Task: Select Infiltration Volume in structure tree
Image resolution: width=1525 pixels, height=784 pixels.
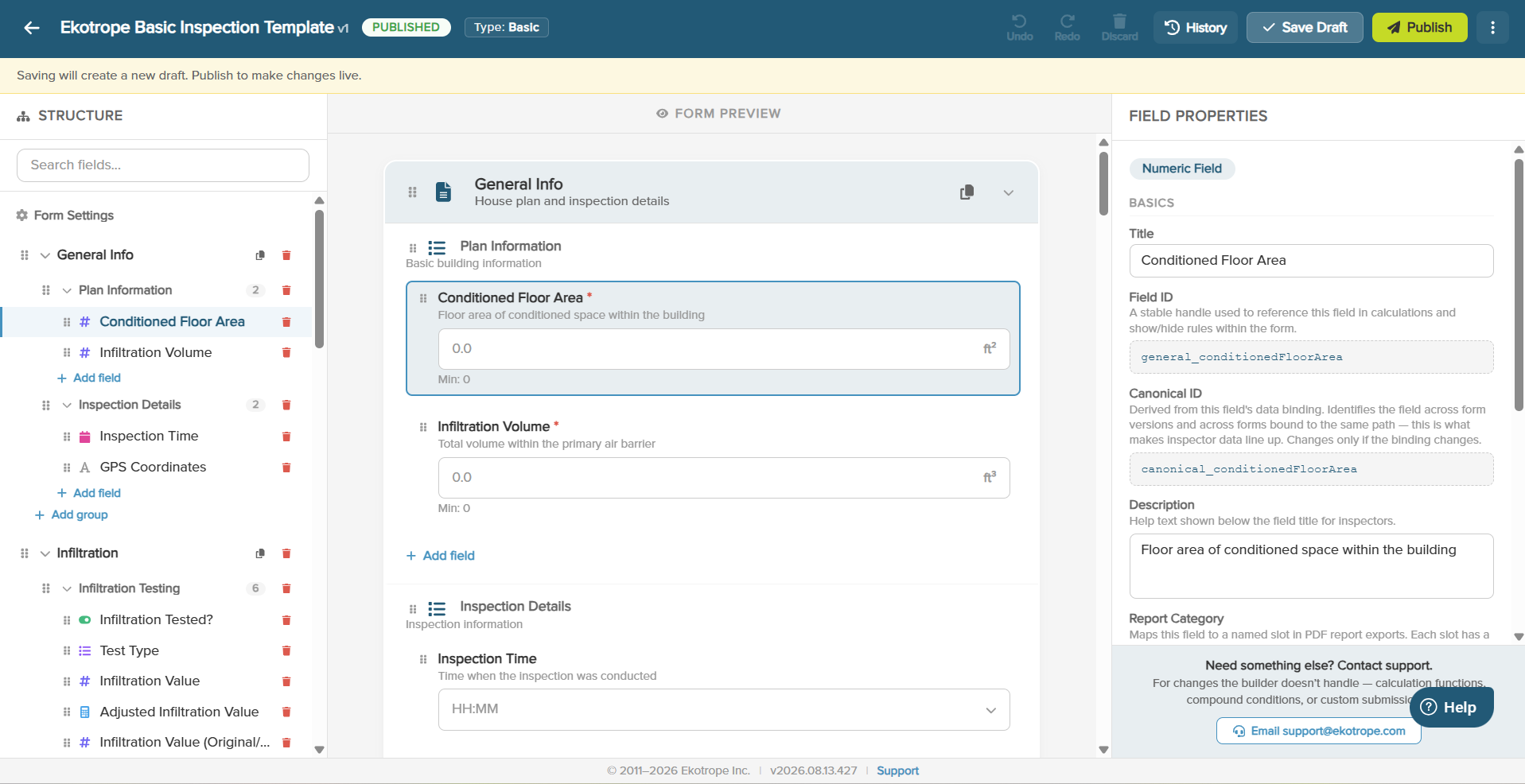Action: coord(156,353)
